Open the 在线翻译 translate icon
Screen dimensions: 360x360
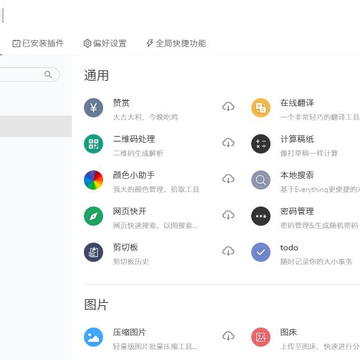coord(261,107)
